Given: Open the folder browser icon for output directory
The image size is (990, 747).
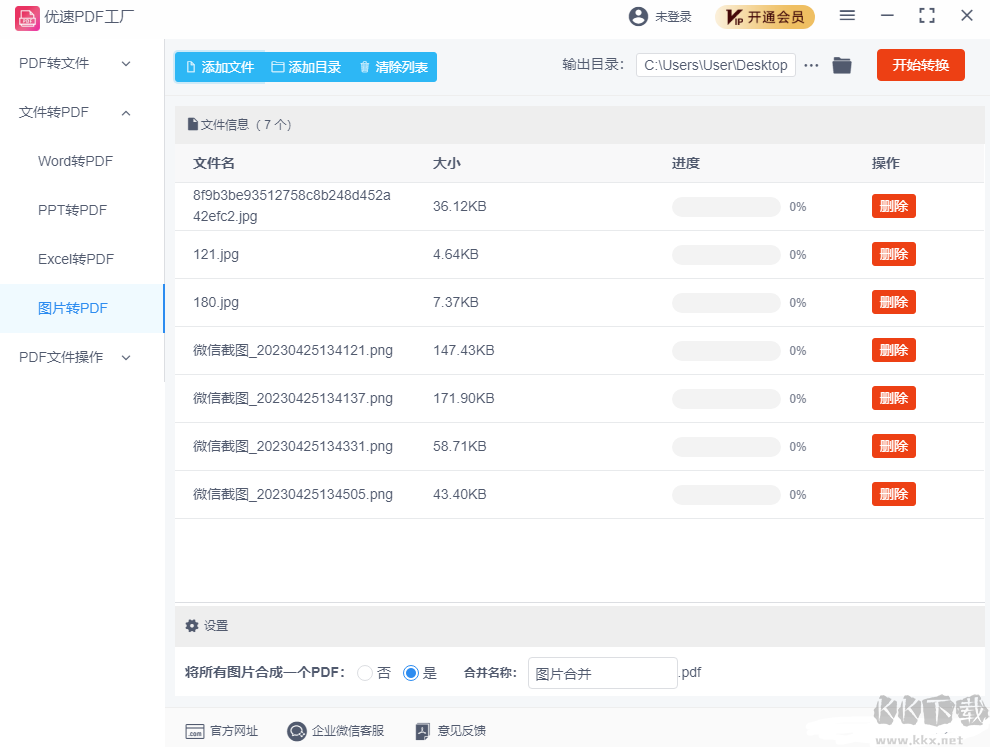Looking at the screenshot, I should pyautogui.click(x=841, y=64).
